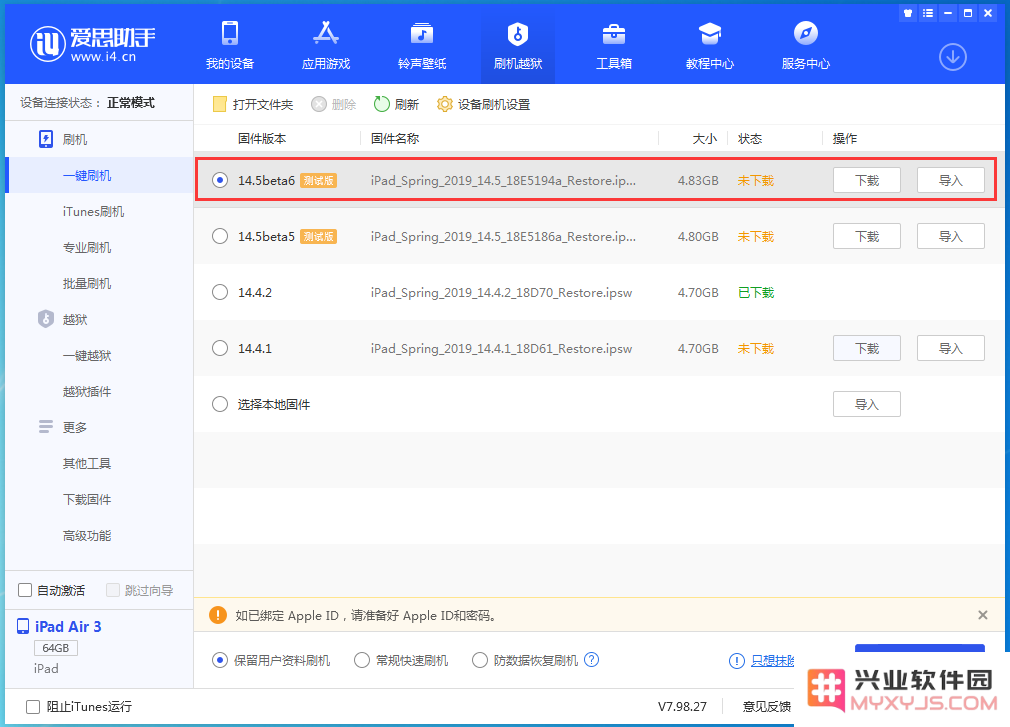The width and height of the screenshot is (1010, 727).
Task: Choose 常规快速刷机 radio option
Action: [362, 660]
